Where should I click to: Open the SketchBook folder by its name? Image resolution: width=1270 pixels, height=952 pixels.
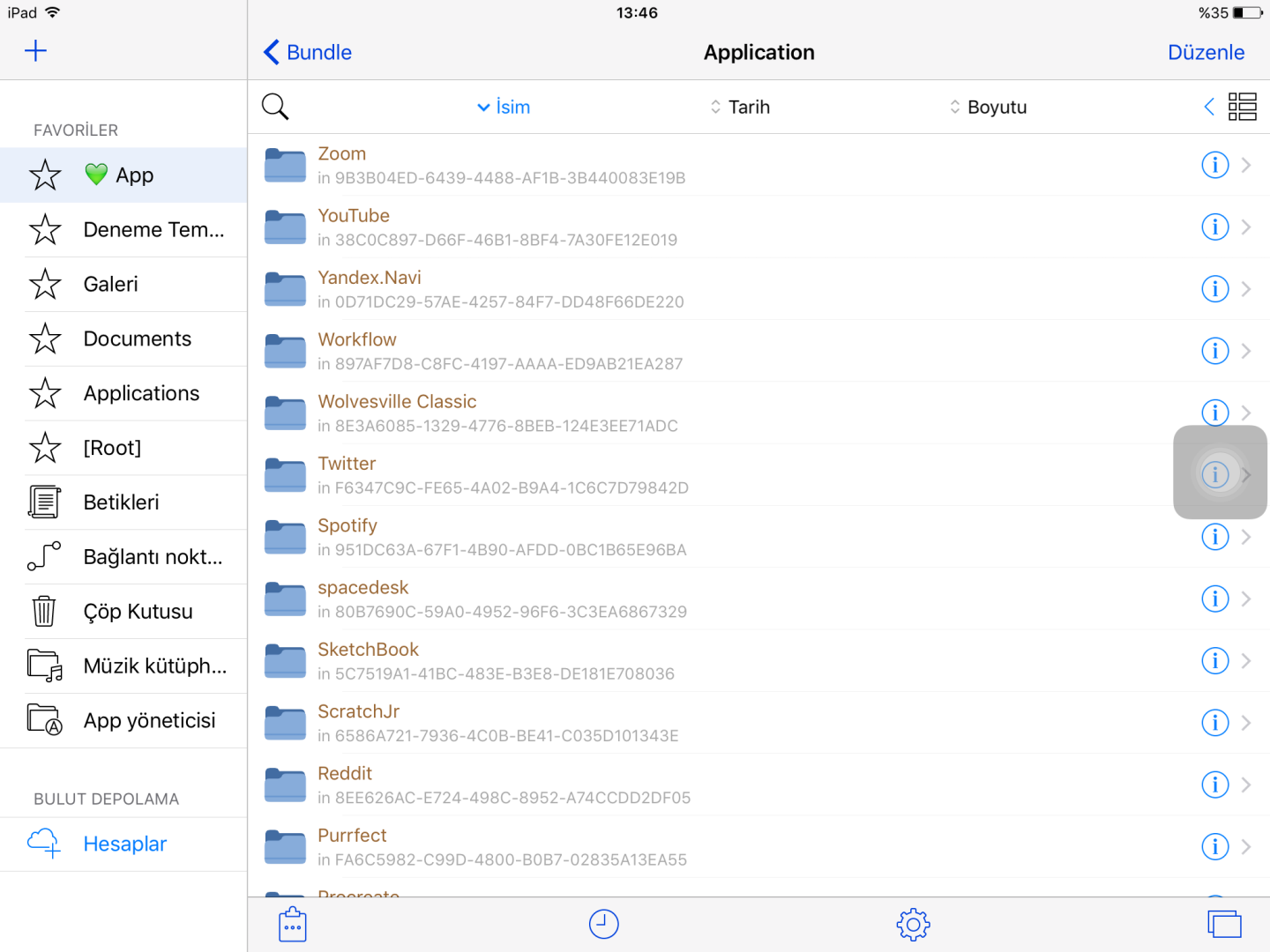368,650
